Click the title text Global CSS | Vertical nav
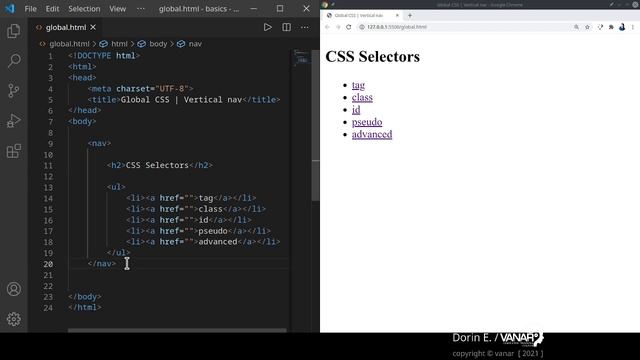 (x=181, y=100)
